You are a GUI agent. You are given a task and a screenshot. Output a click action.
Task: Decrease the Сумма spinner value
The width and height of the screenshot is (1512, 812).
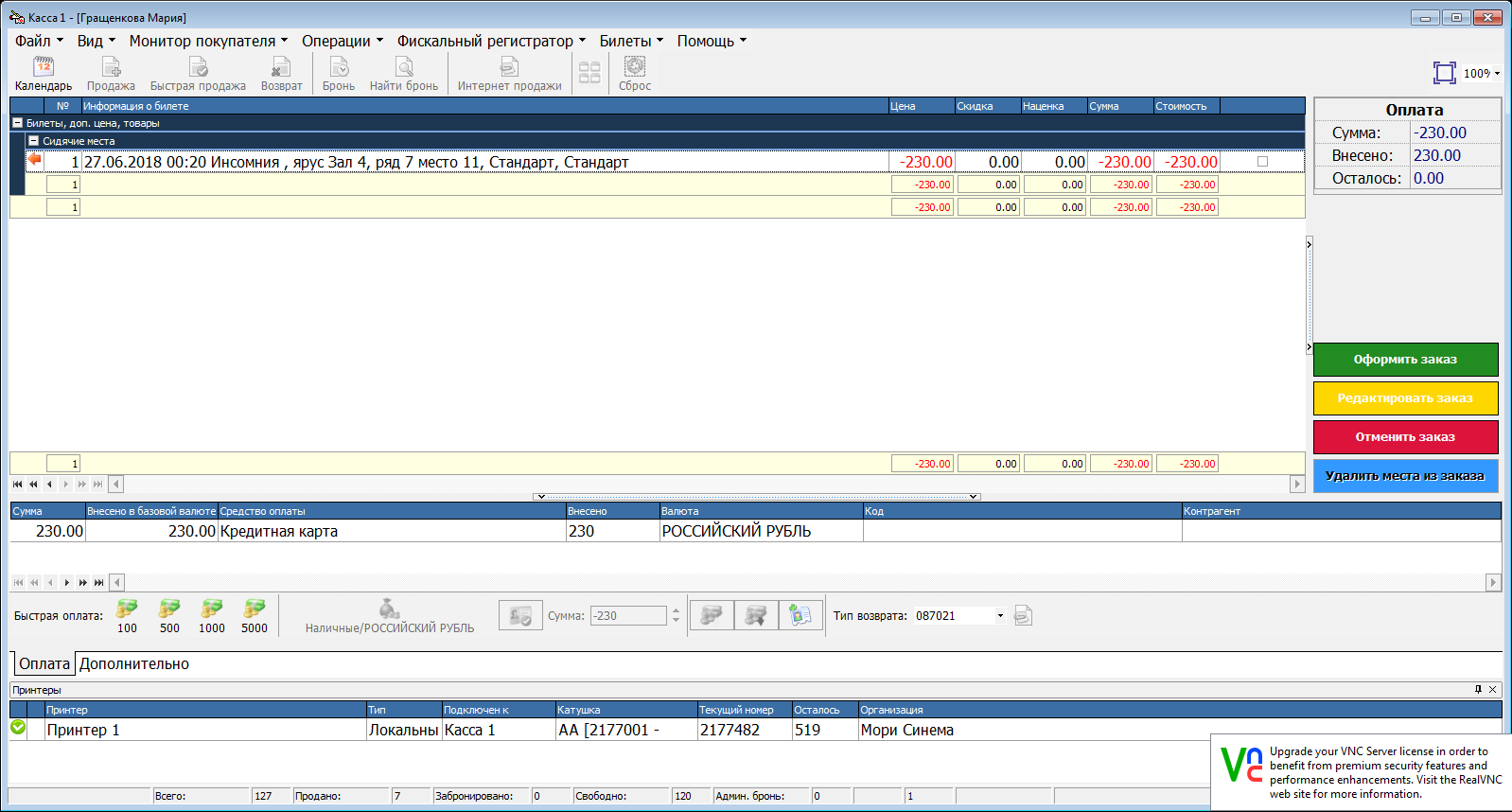676,621
